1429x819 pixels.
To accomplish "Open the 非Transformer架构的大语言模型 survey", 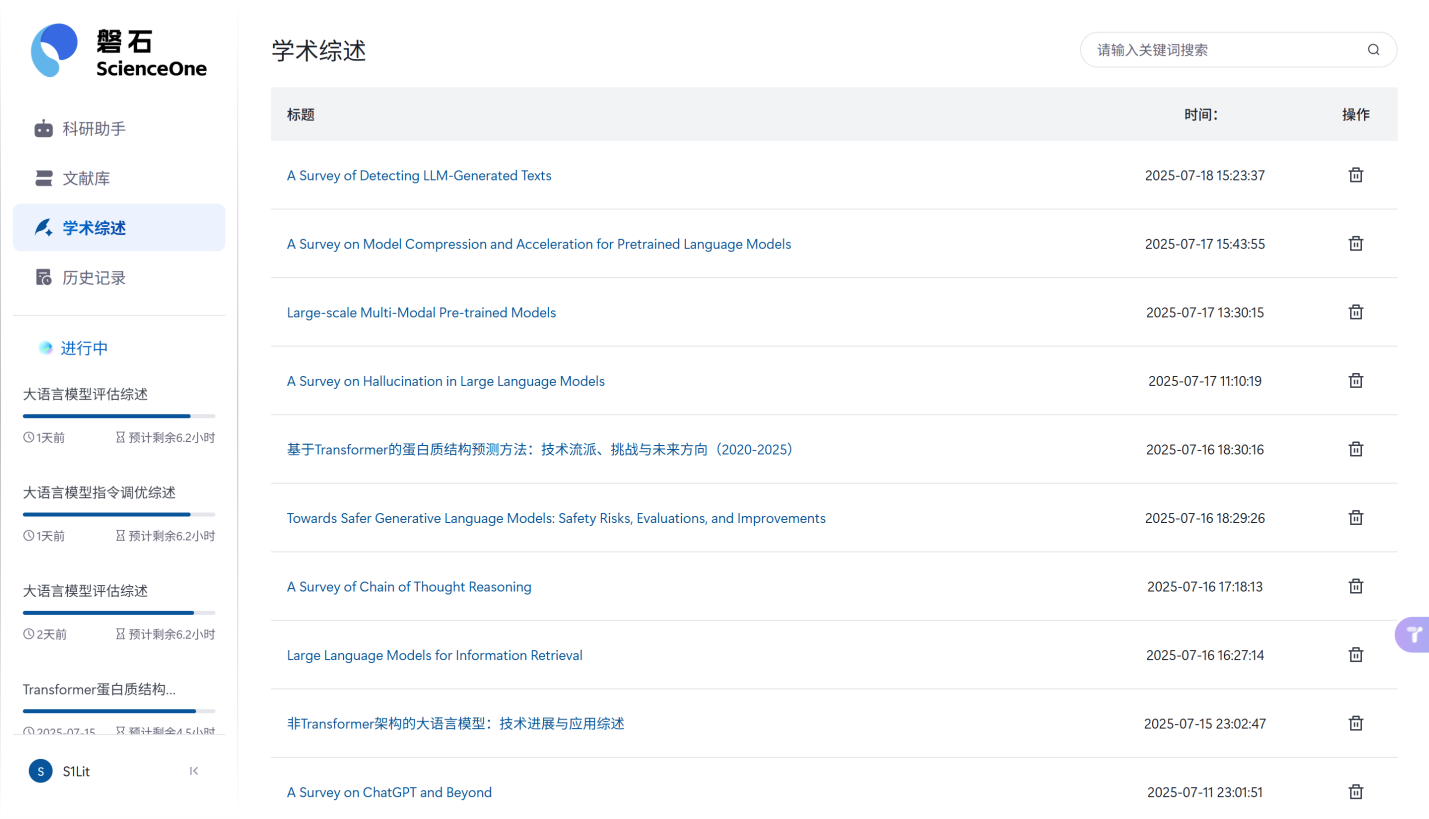I will (455, 723).
